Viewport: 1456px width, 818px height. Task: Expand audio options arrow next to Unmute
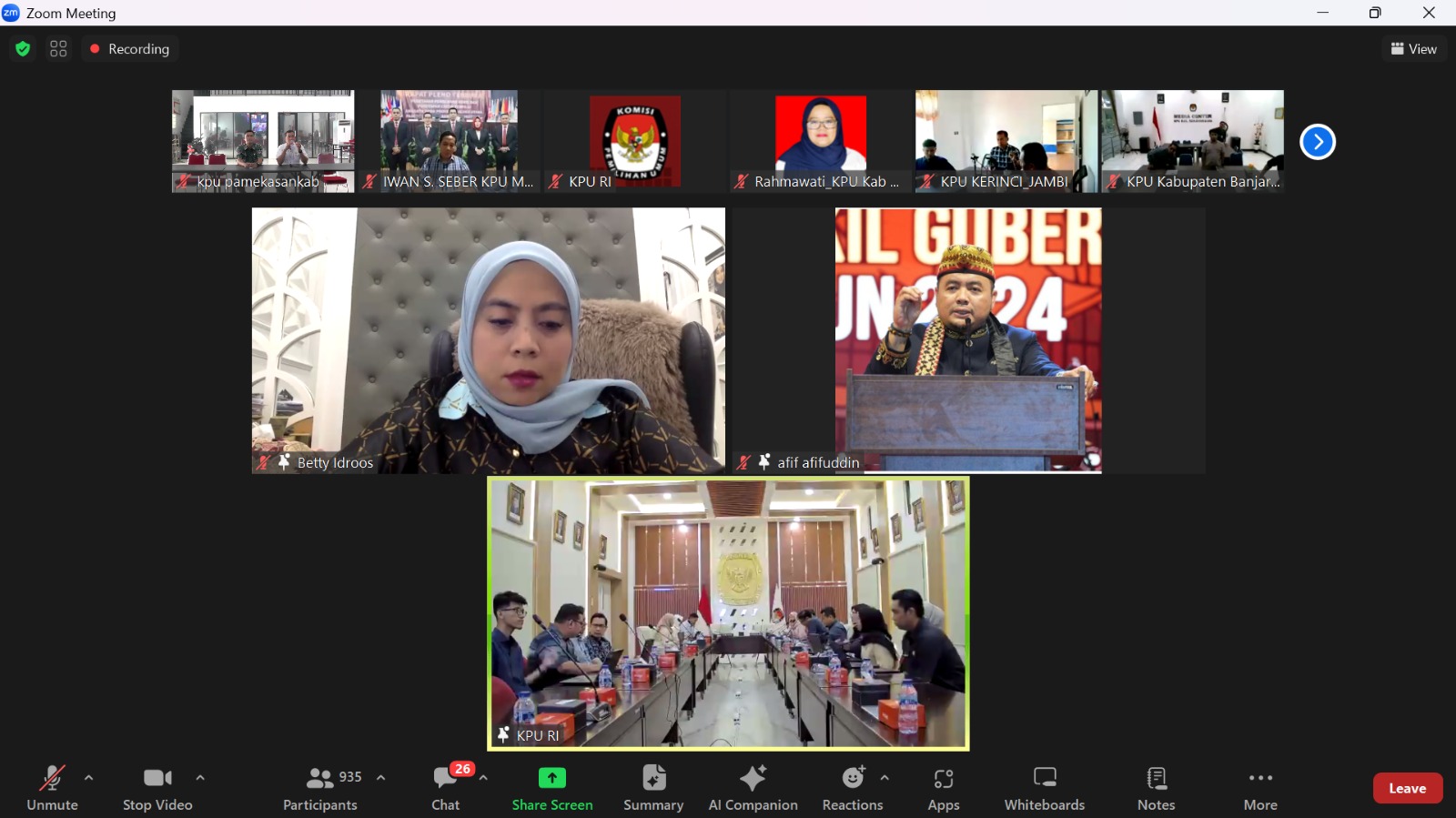89,778
